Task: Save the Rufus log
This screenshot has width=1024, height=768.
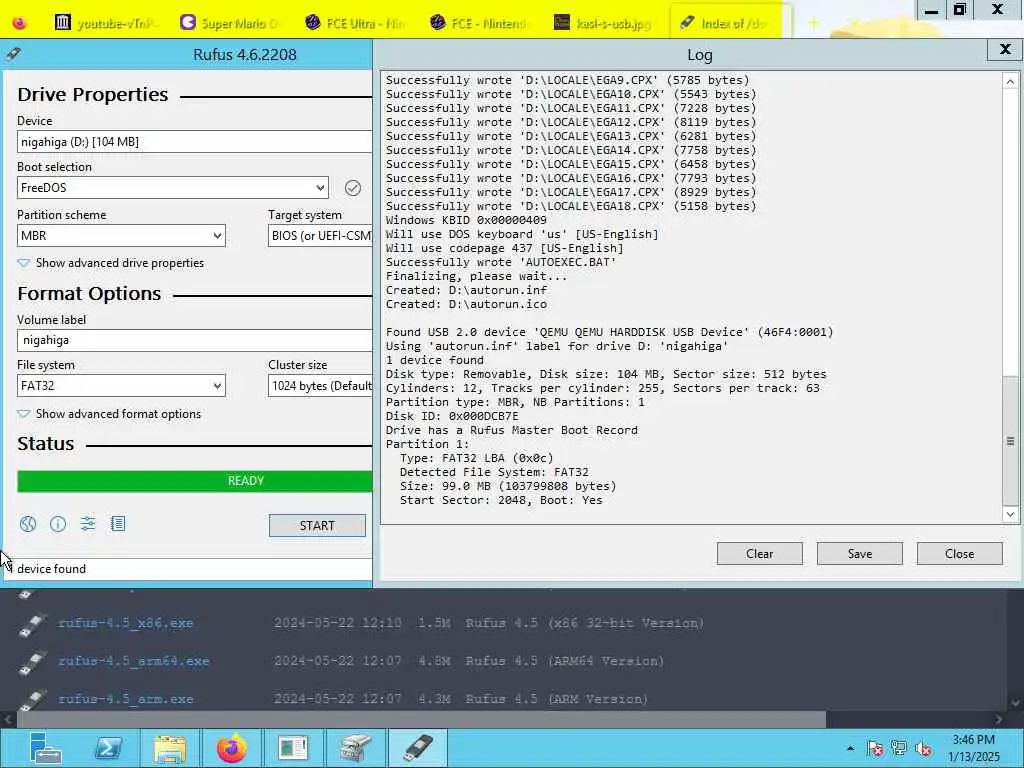Action: pos(859,554)
